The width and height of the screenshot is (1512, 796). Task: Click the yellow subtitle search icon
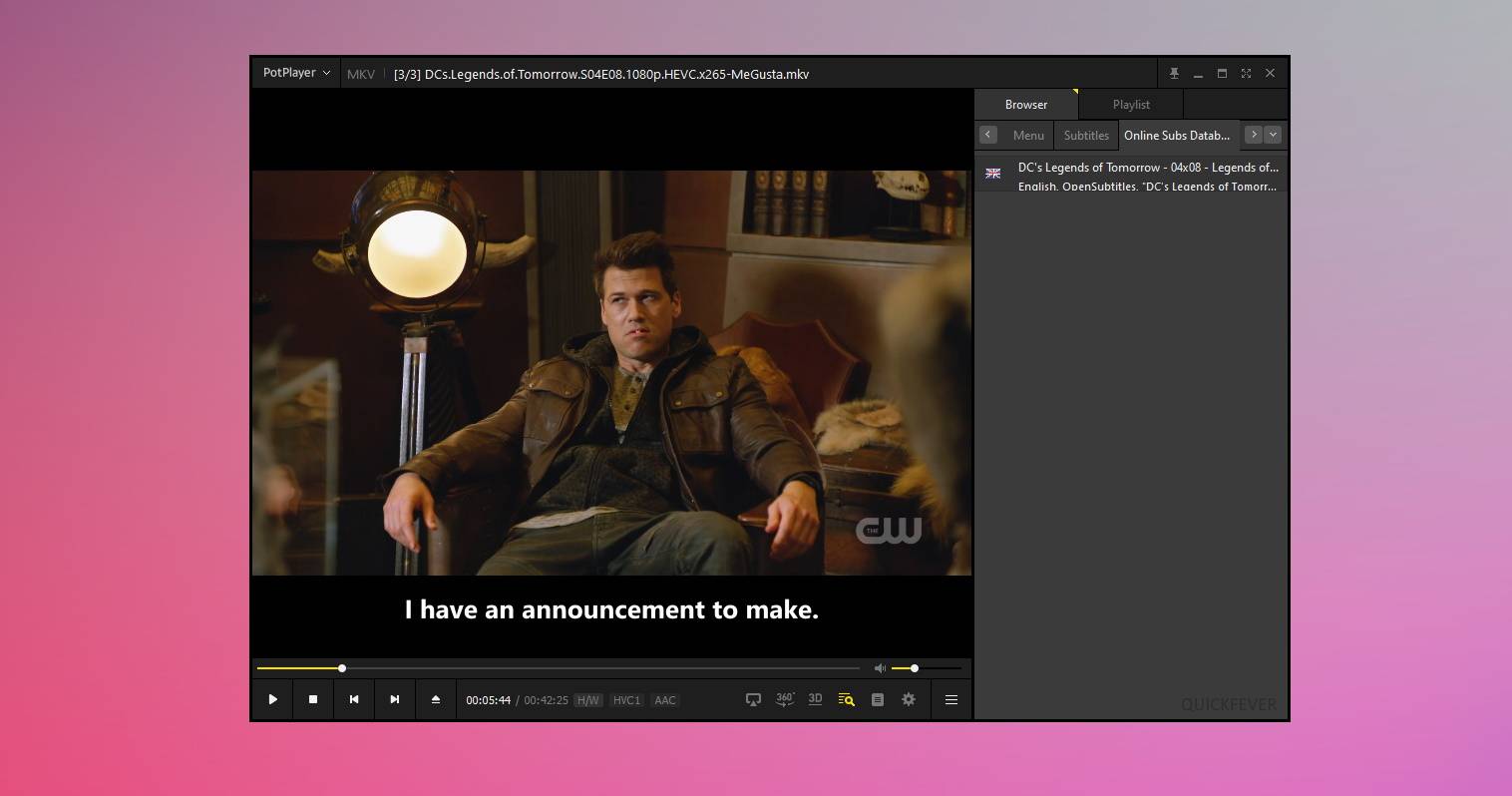tap(847, 700)
